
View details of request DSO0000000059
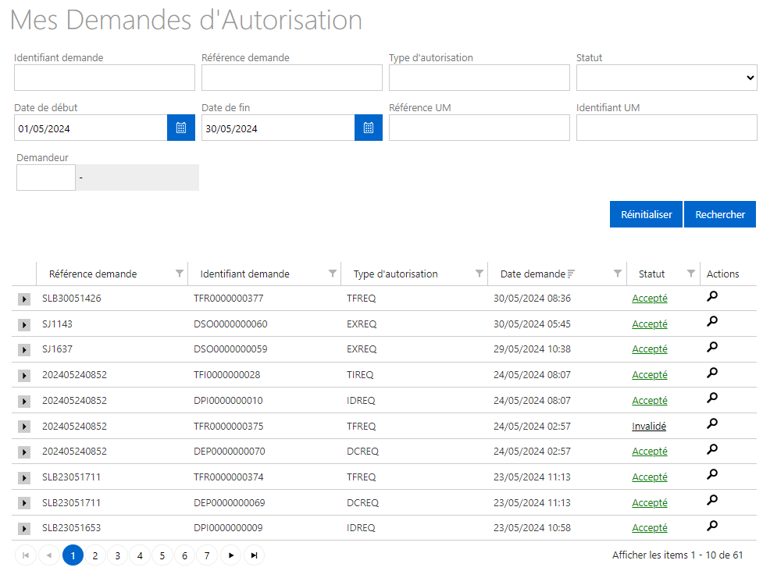click(x=712, y=347)
